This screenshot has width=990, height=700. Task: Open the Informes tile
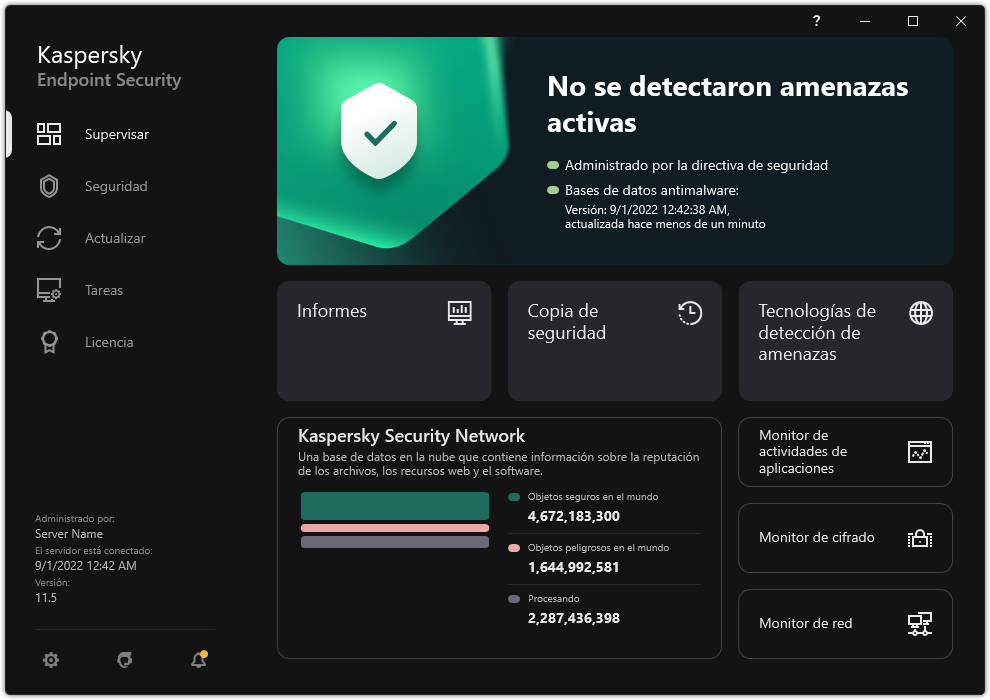click(x=383, y=340)
